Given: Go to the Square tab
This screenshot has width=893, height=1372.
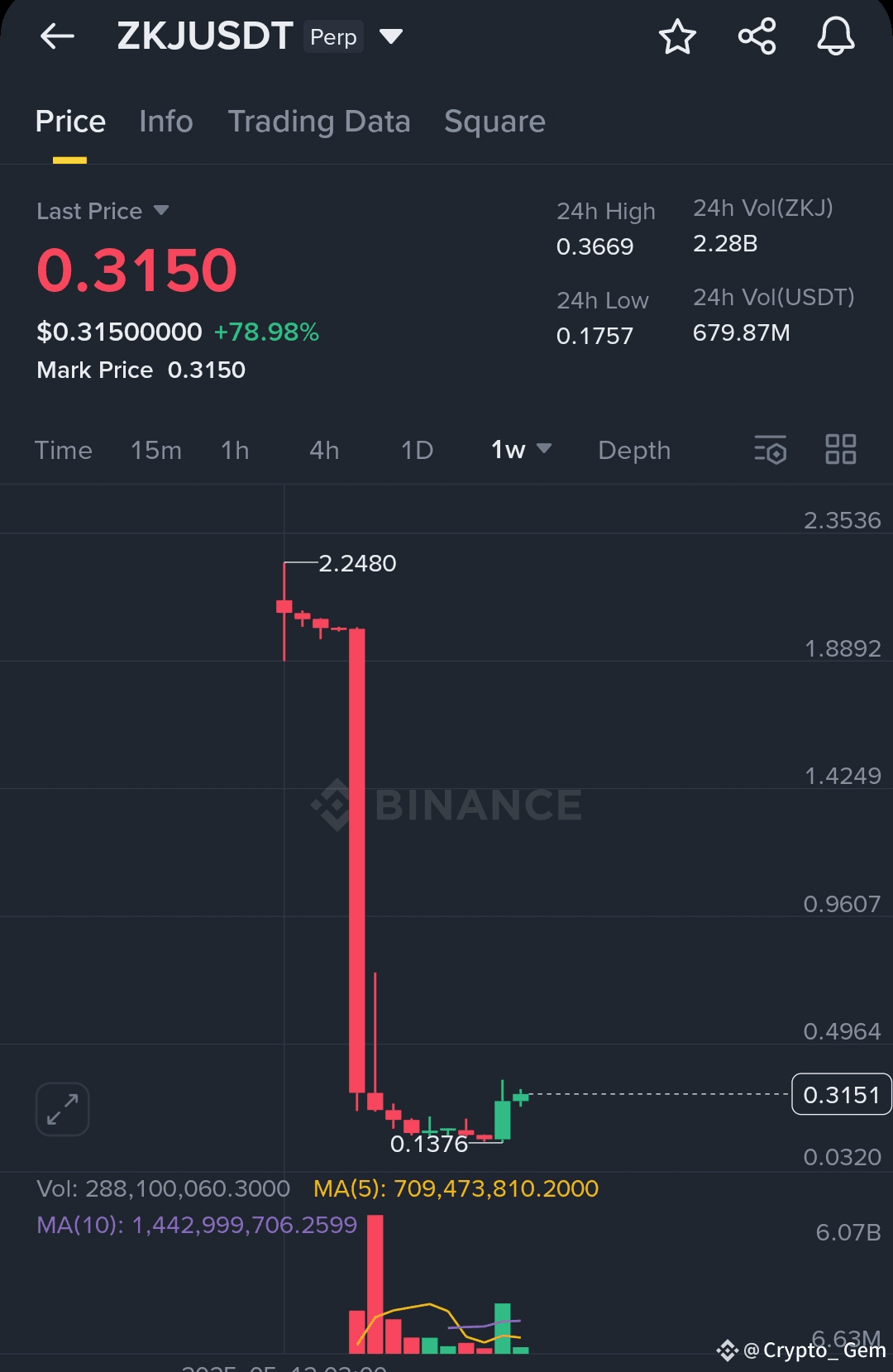Looking at the screenshot, I should coord(494,122).
